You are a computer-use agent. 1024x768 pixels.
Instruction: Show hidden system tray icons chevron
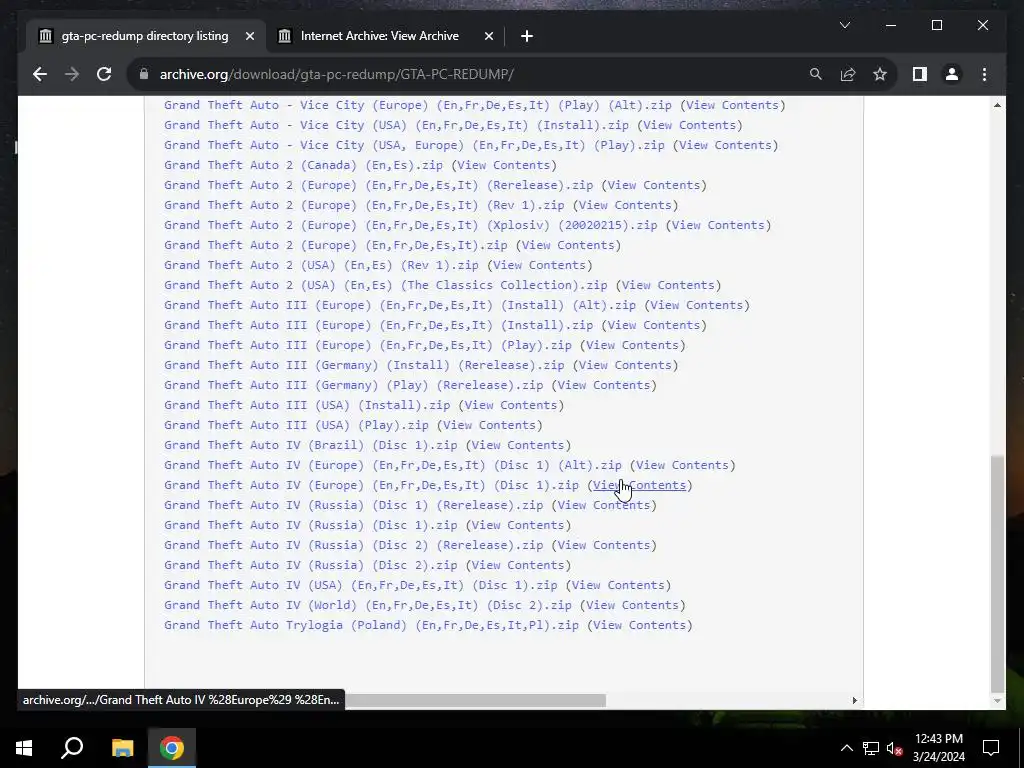(x=846, y=748)
